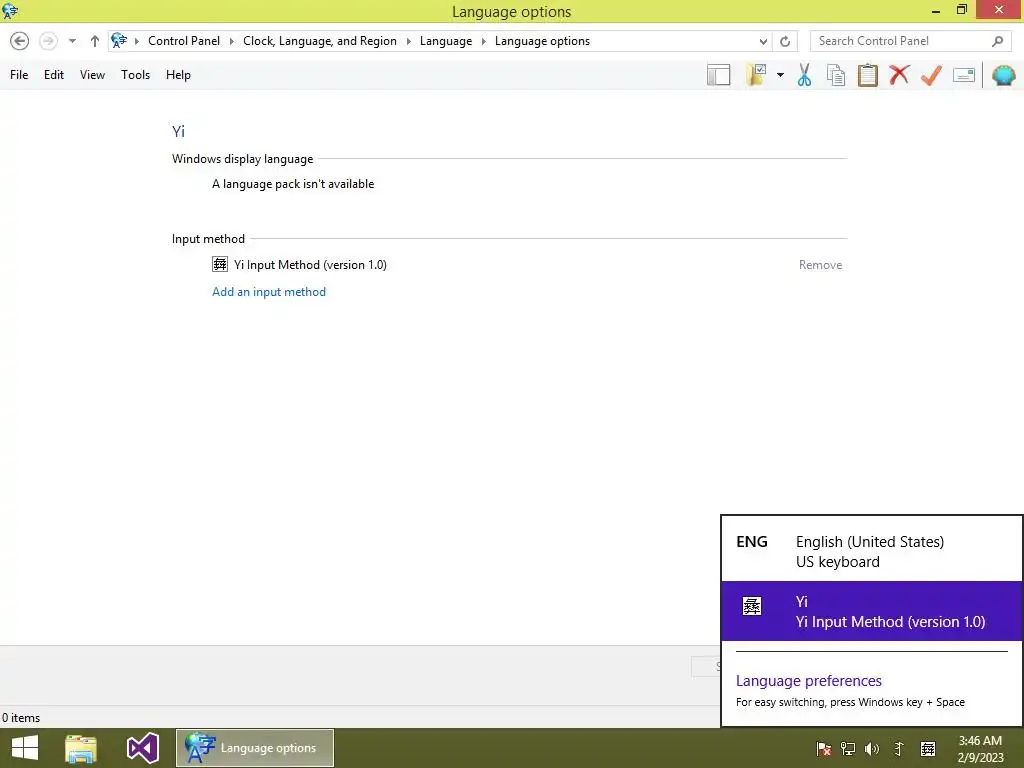Click the Language breadcrumb in address bar
Screen dimensions: 1024x768
(446, 40)
